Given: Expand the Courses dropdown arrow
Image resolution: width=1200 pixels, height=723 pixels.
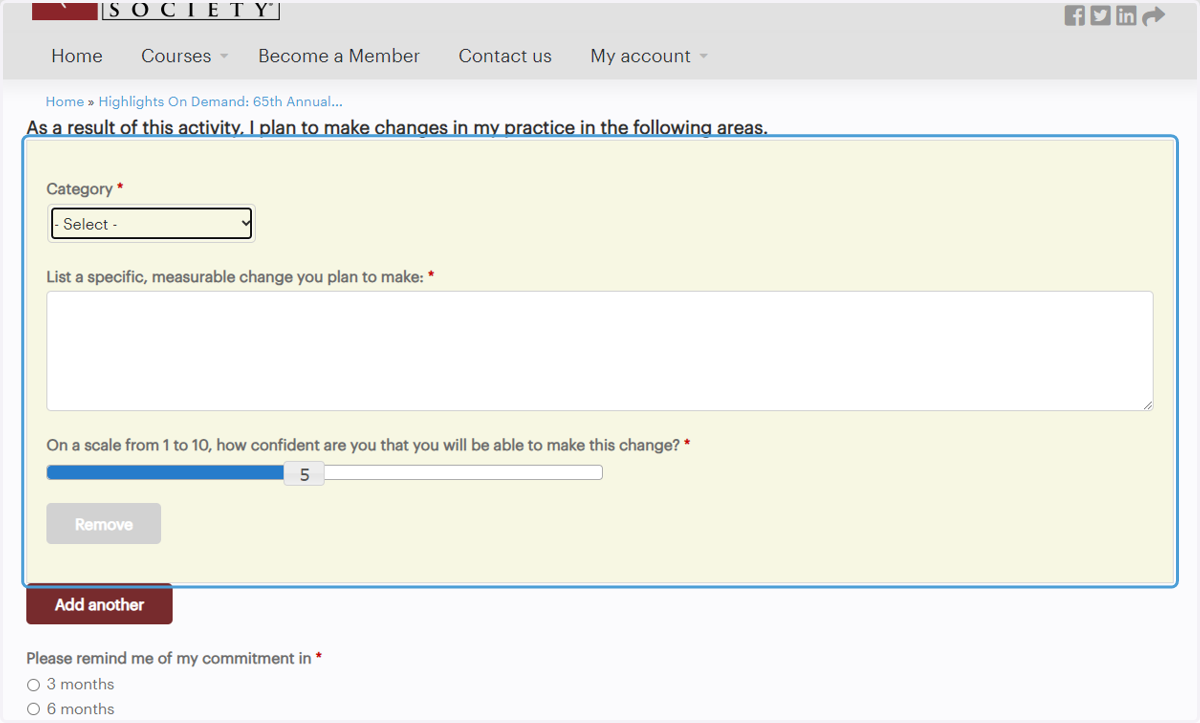Looking at the screenshot, I should tap(224, 57).
